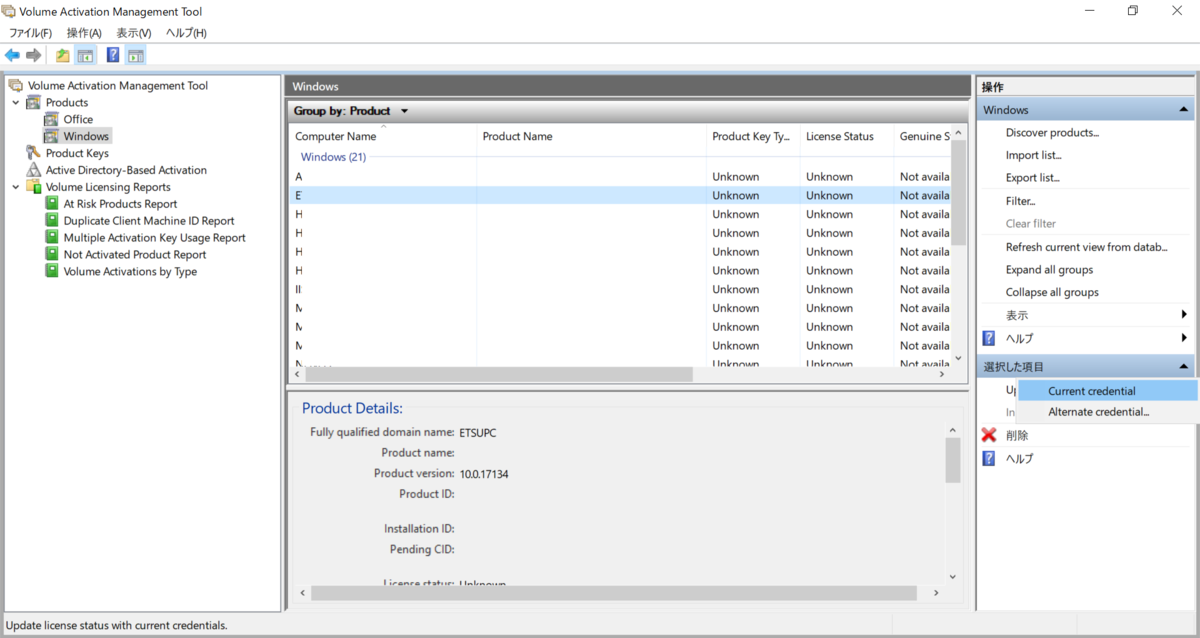Sort by the Product Name column

click(592, 137)
